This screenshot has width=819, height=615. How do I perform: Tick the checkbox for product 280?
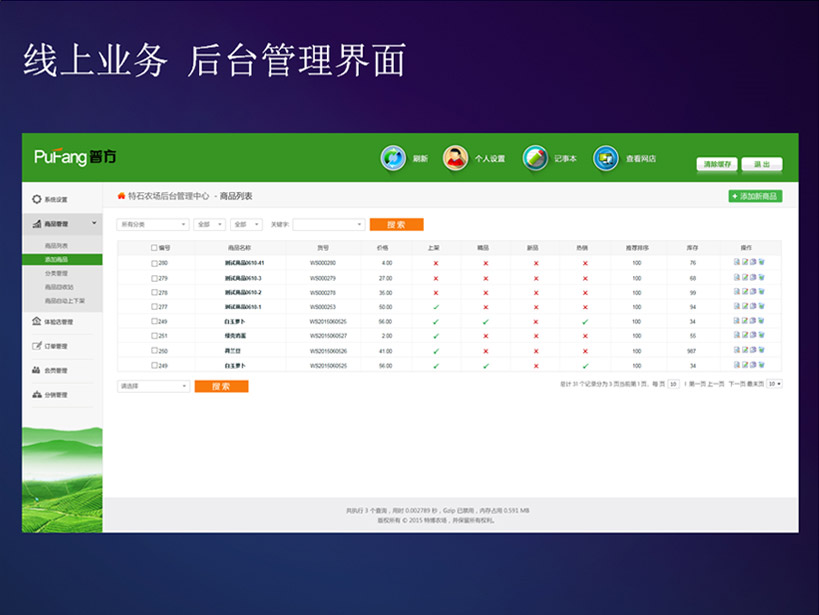(x=154, y=263)
